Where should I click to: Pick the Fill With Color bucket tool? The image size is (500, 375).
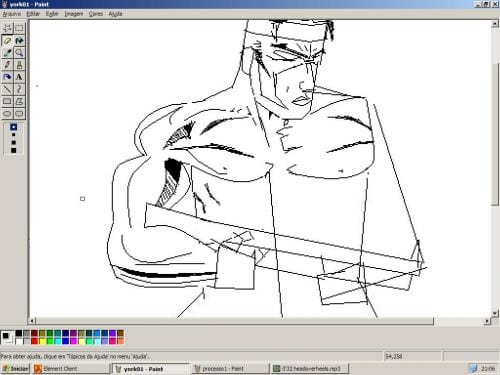point(19,41)
